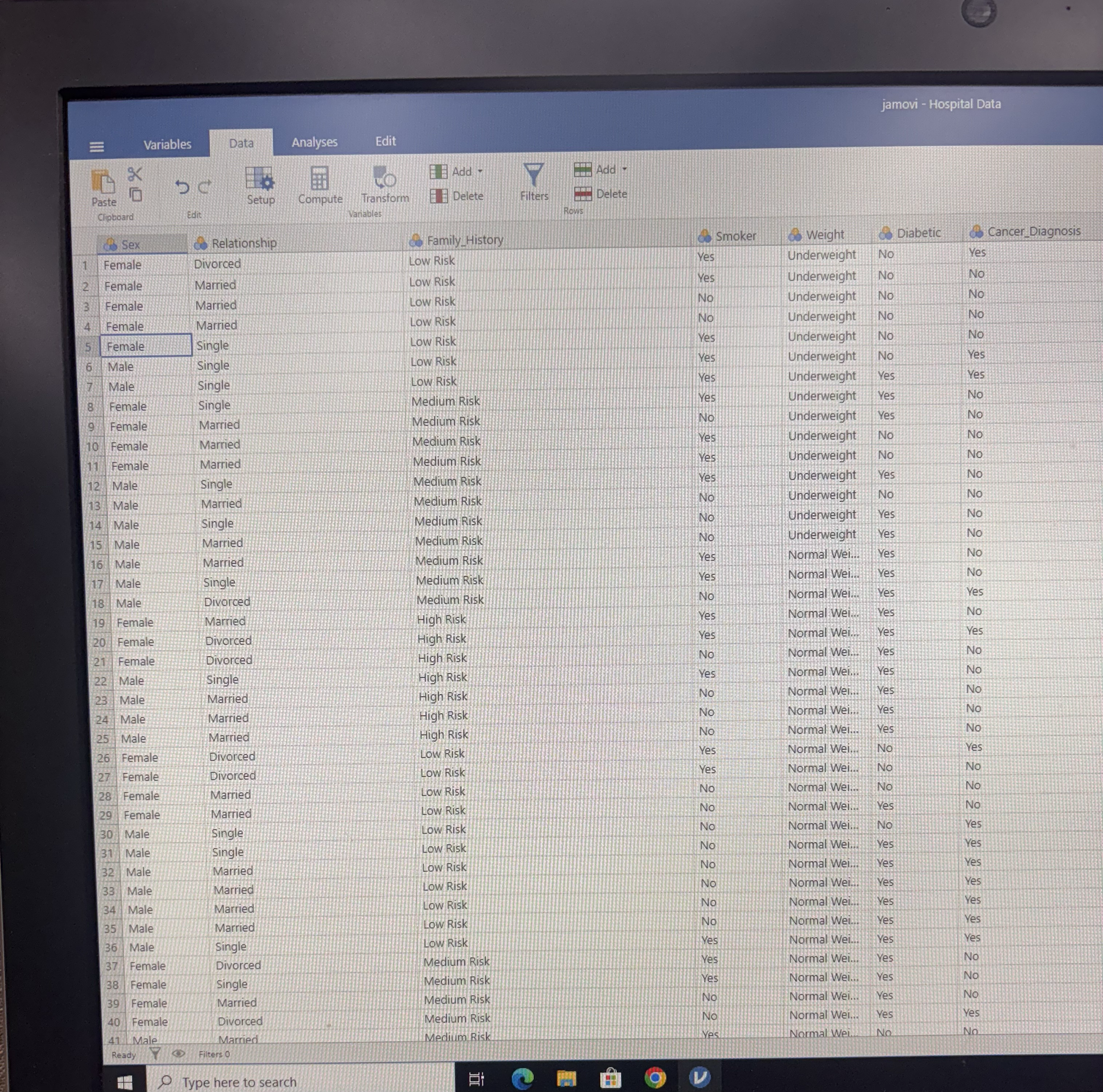Undo the last edit
This screenshot has height=1092, width=1103.
tap(182, 187)
